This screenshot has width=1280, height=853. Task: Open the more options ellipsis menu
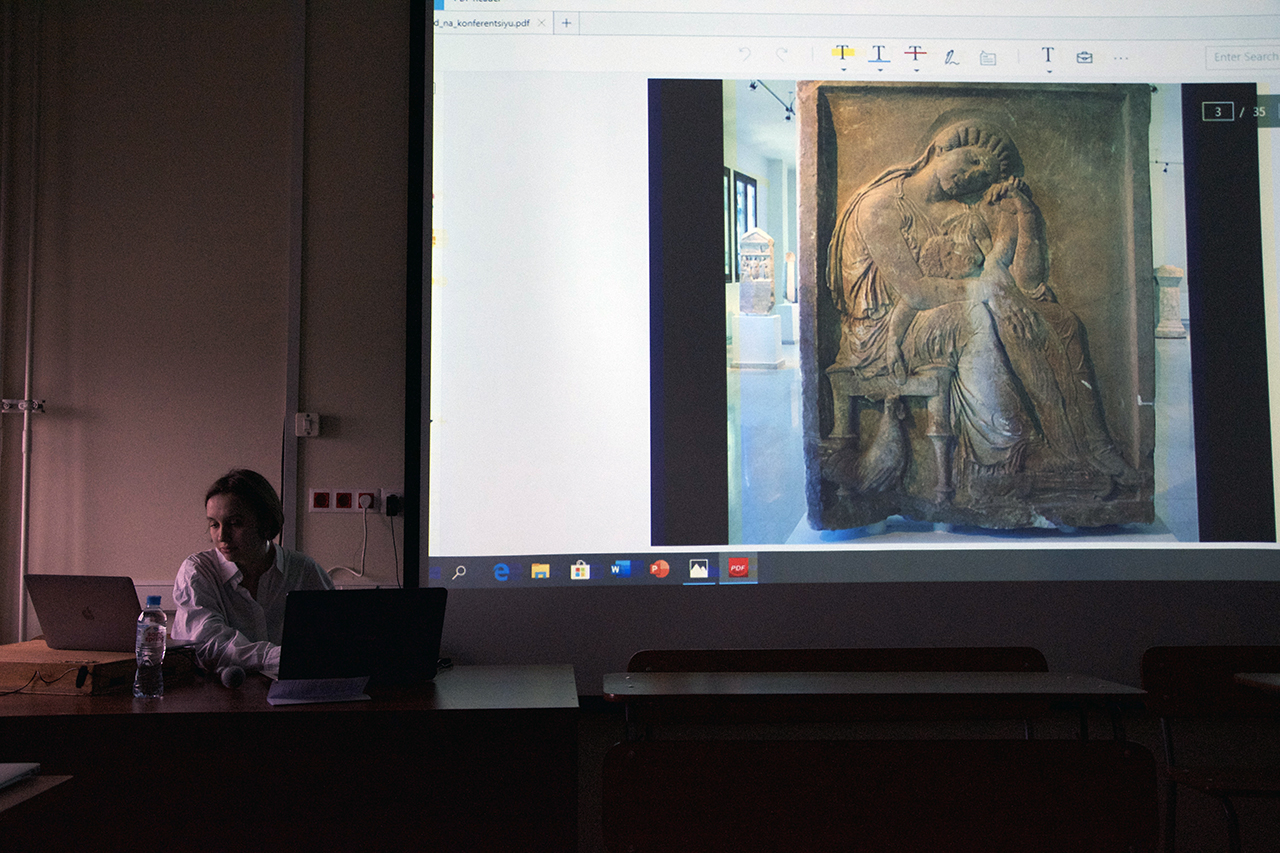[1121, 58]
